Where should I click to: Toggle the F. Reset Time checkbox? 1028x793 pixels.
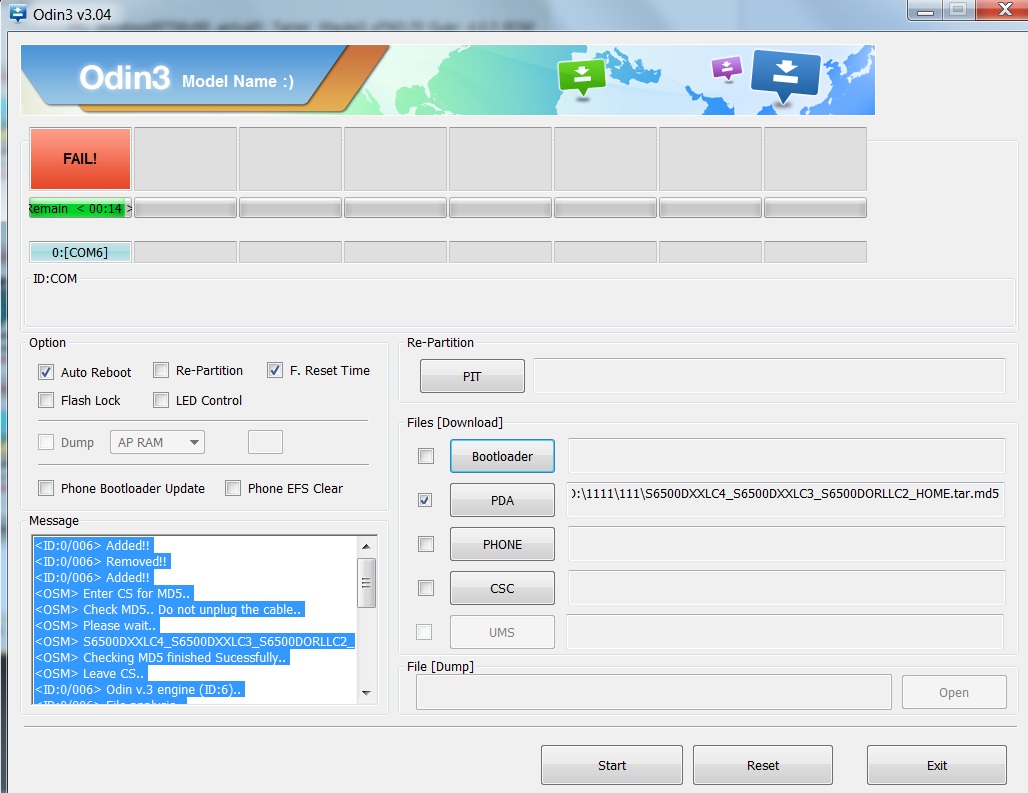[x=275, y=370]
